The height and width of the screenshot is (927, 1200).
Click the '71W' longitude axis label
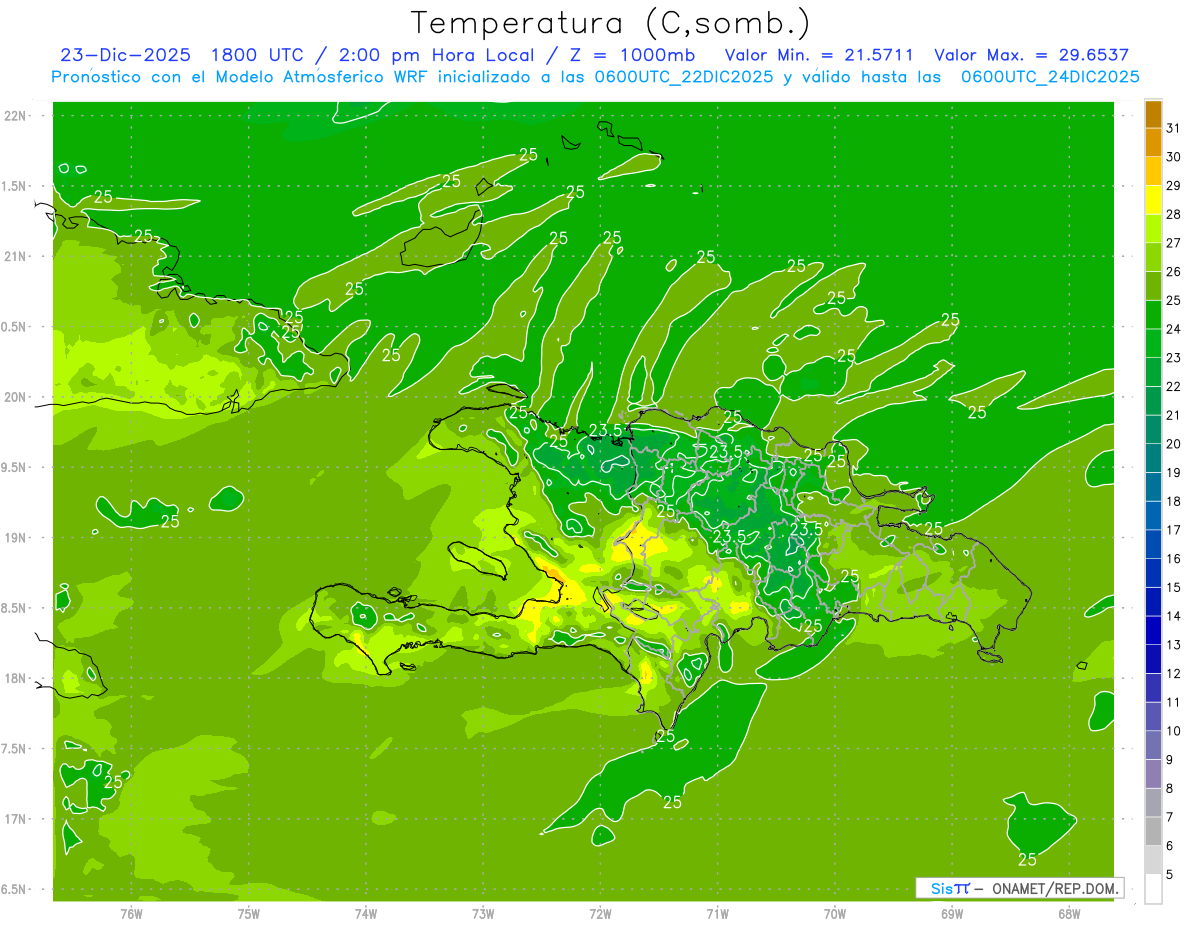point(718,913)
